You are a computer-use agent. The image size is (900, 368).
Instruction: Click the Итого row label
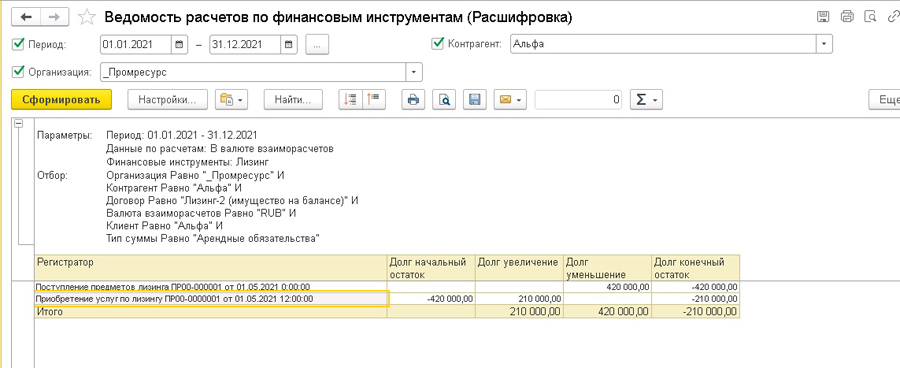[211, 312]
